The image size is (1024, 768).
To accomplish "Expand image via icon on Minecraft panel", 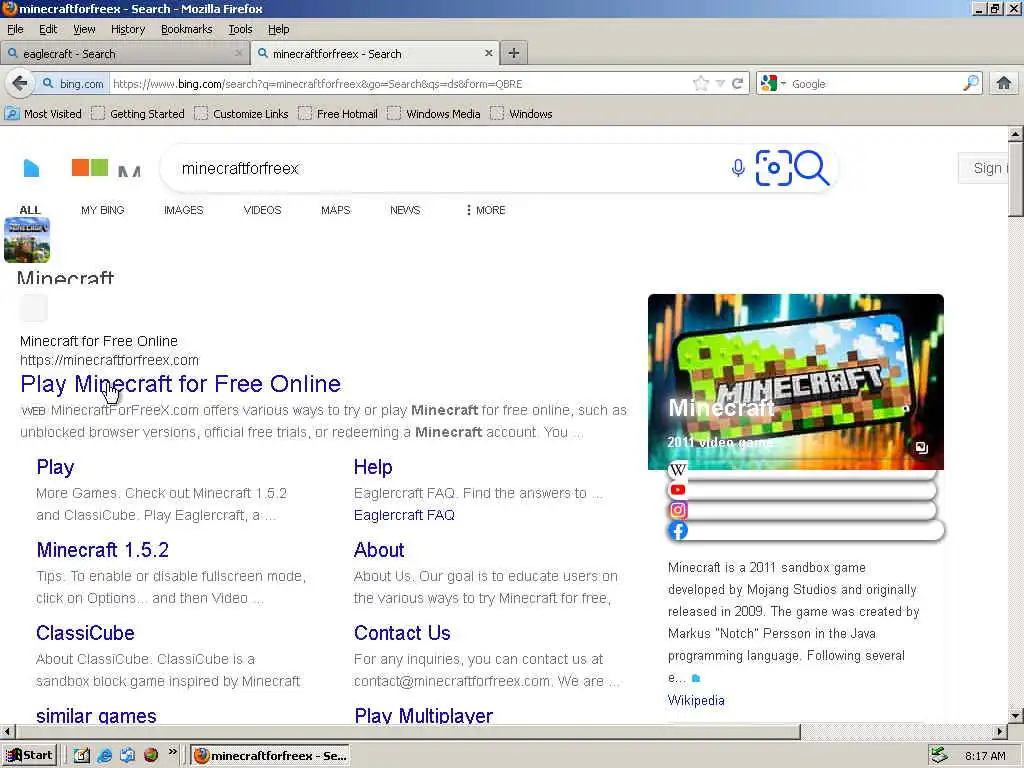I will [x=921, y=447].
